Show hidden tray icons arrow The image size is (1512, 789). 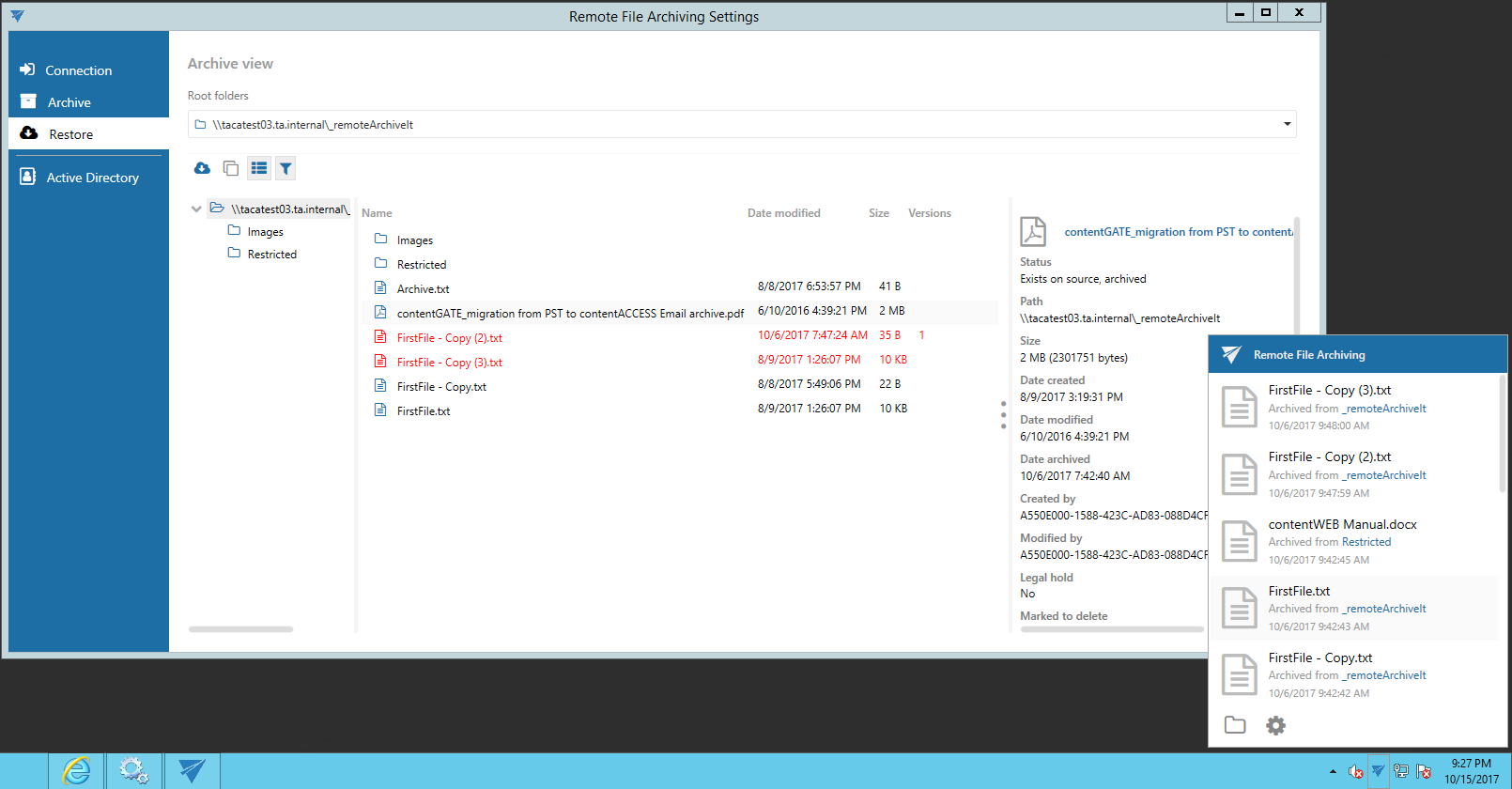1333,771
